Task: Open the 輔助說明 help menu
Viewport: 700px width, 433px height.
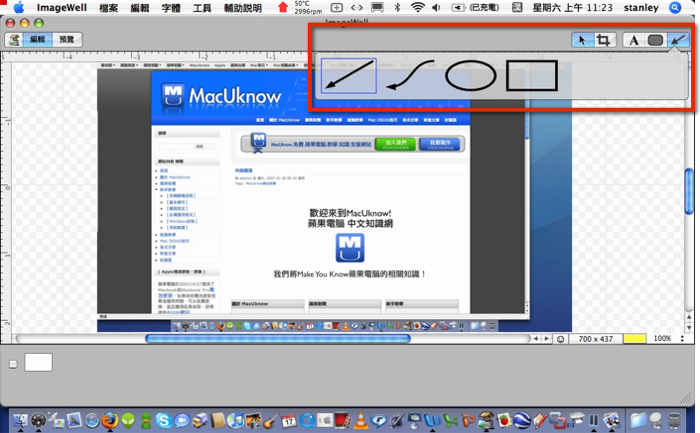Action: pyautogui.click(x=243, y=8)
